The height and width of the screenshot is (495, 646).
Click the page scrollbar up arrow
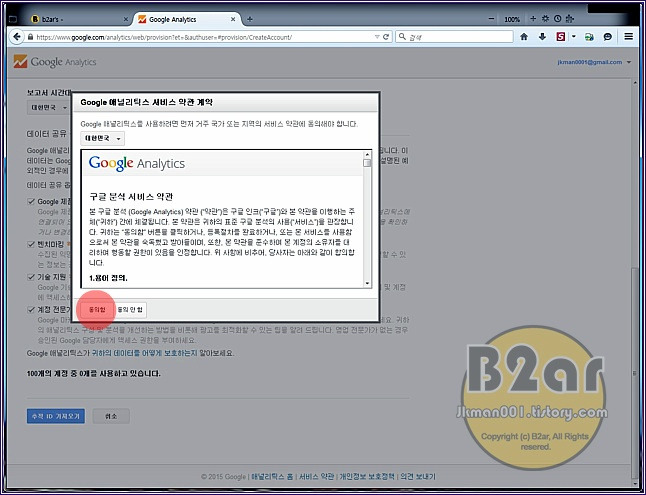point(635,83)
